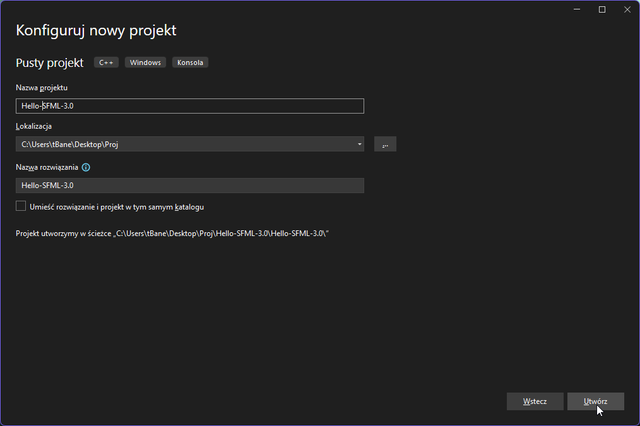Screen dimensions: 640x426
Task: Click the Utwórz button to create project
Action: tap(596, 402)
